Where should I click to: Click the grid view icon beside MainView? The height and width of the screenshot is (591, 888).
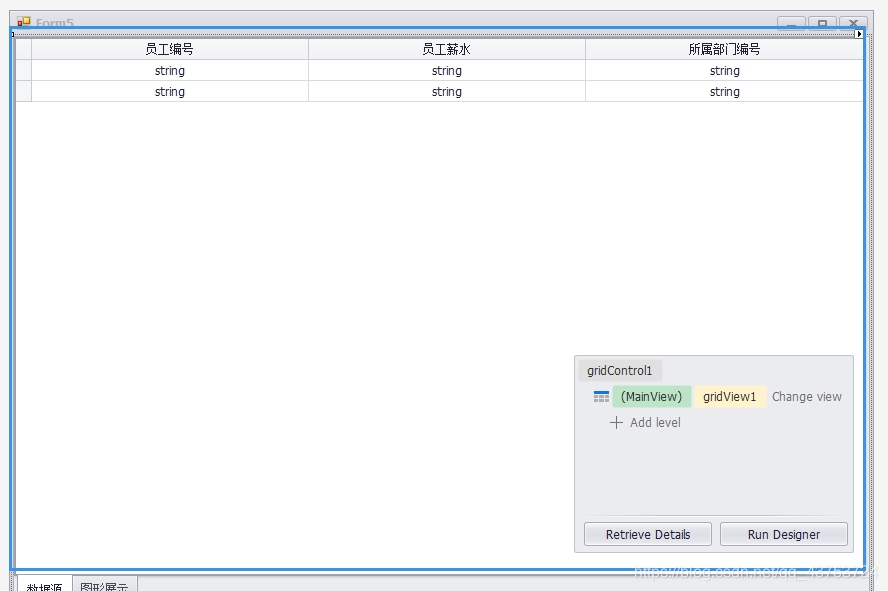pos(601,397)
